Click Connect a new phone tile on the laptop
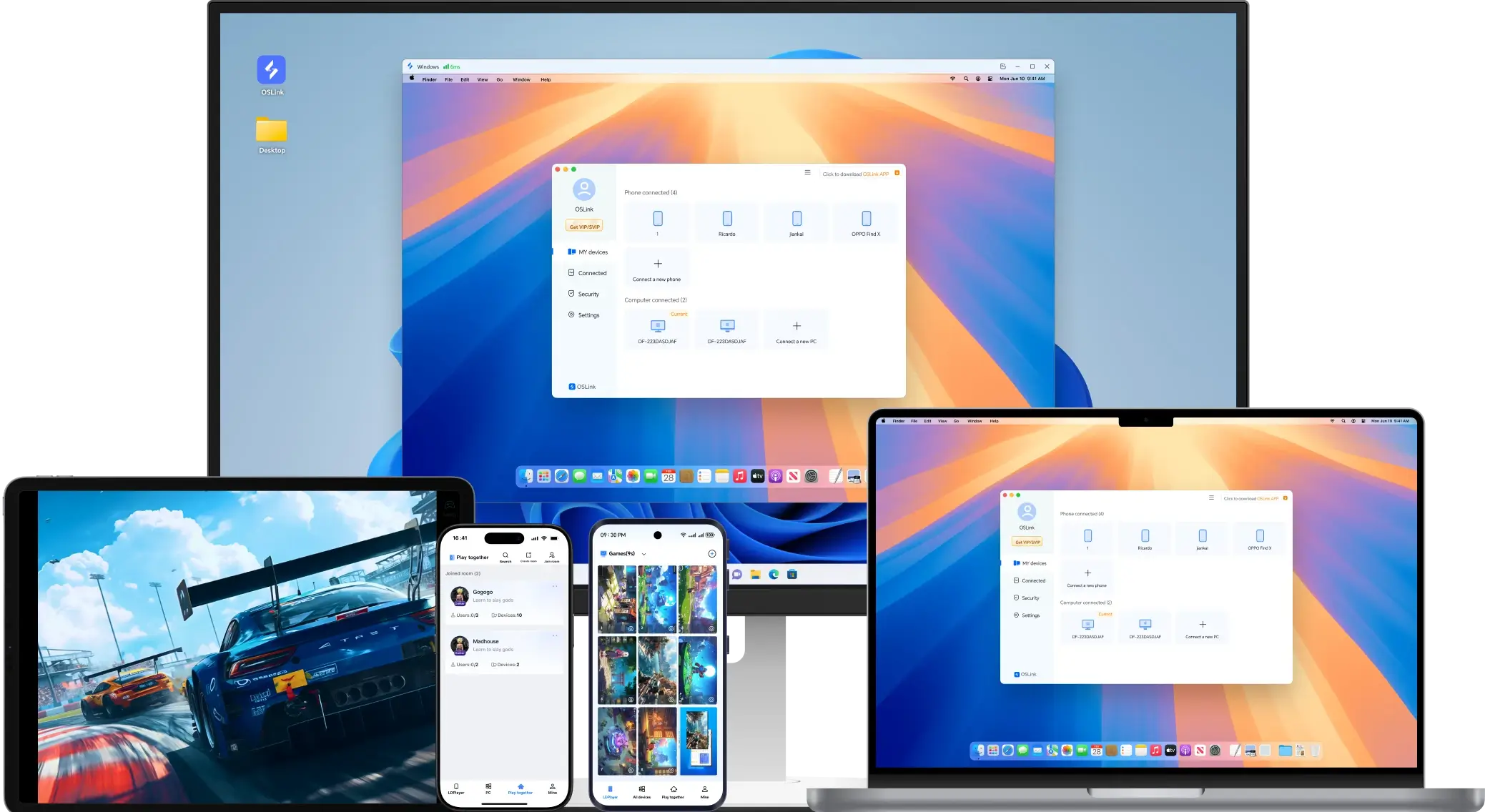Image resolution: width=1485 pixels, height=812 pixels. 1087,576
